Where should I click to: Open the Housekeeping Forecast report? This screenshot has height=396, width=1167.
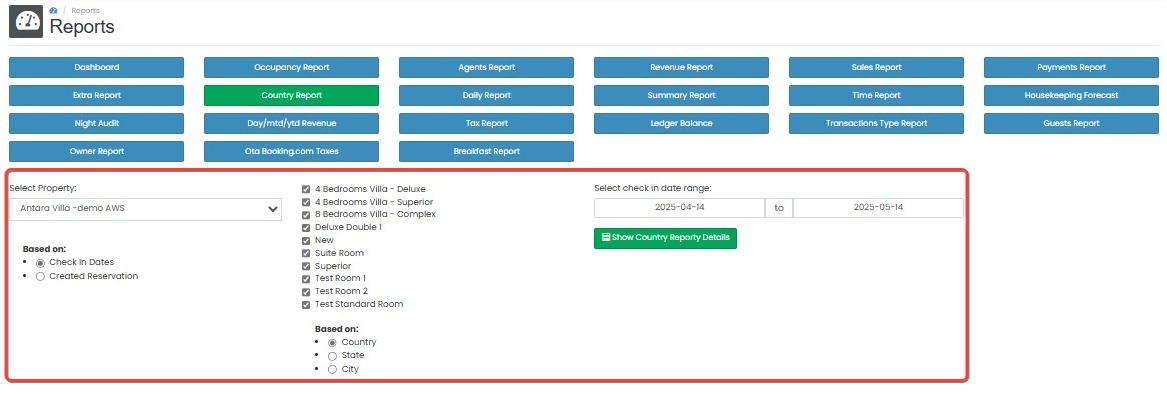[1071, 95]
